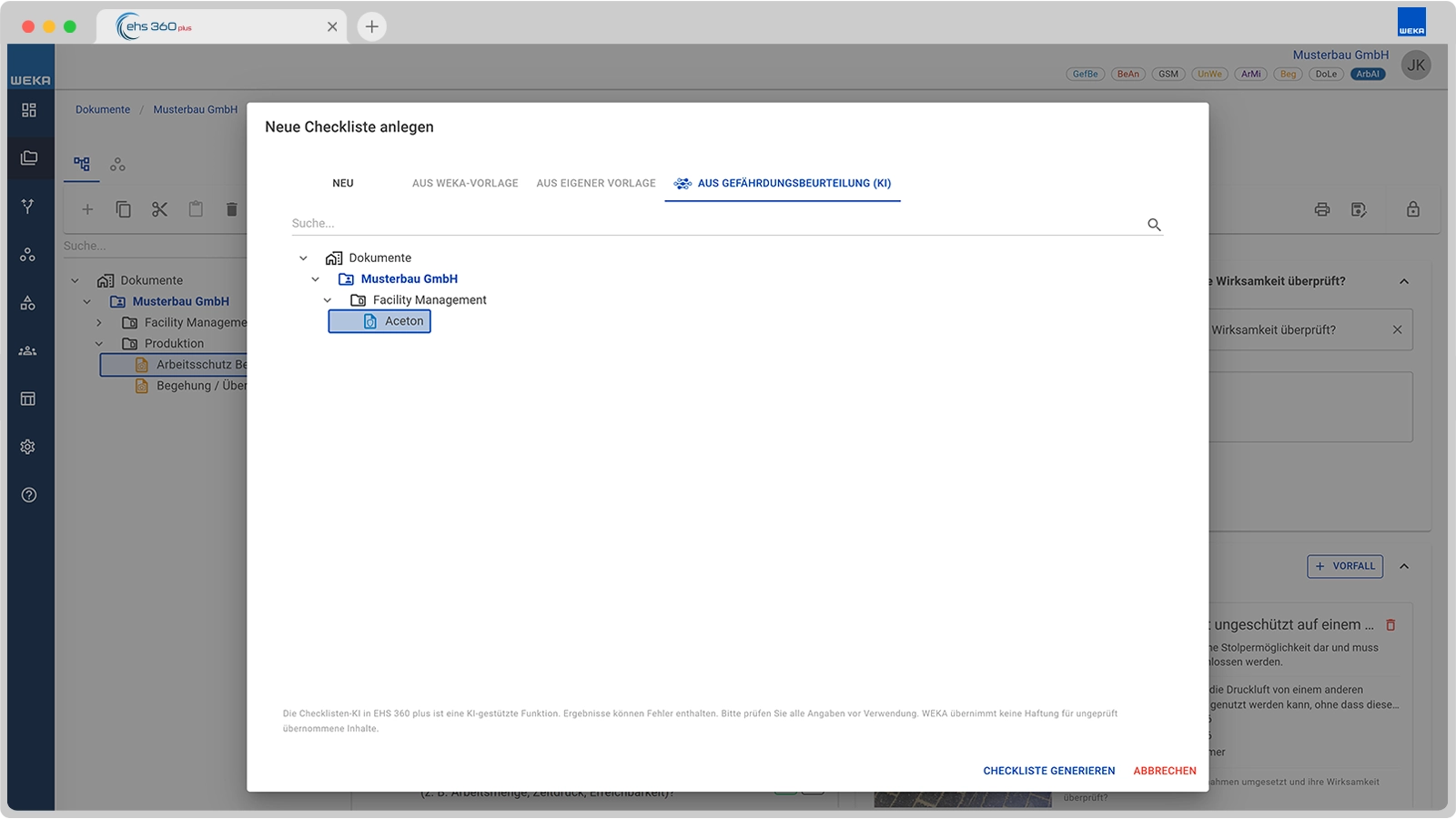Switch to tree structure view tab

(x=82, y=164)
